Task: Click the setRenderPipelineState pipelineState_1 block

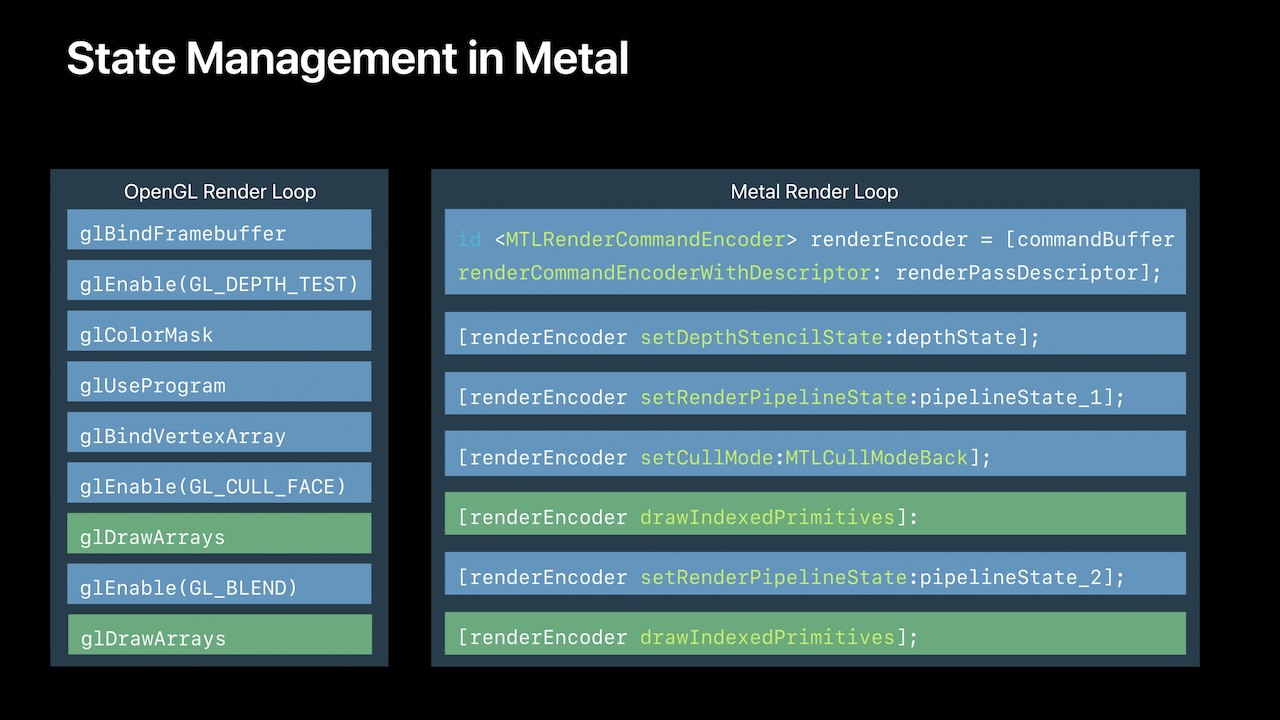Action: (x=813, y=397)
